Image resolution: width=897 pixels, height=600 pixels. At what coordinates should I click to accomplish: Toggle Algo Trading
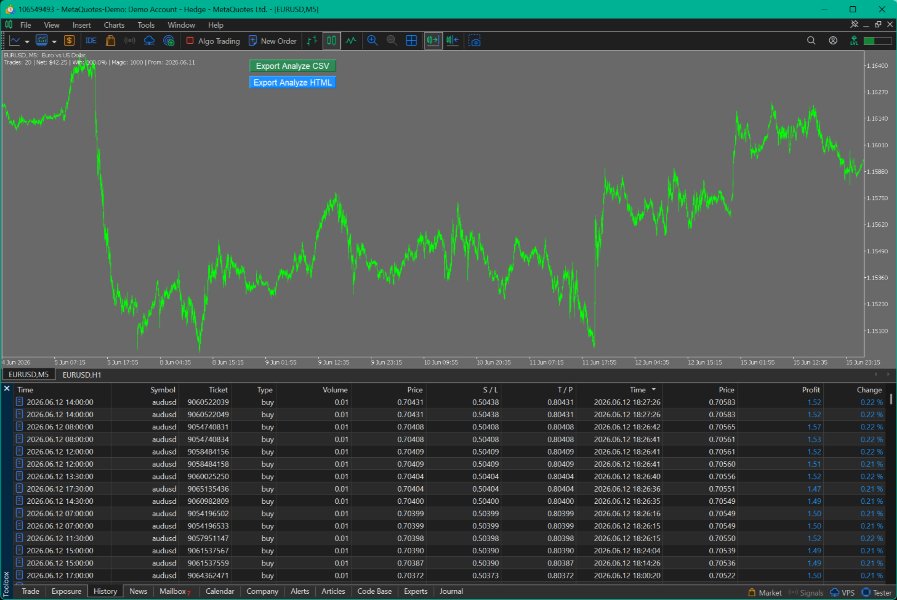point(213,41)
